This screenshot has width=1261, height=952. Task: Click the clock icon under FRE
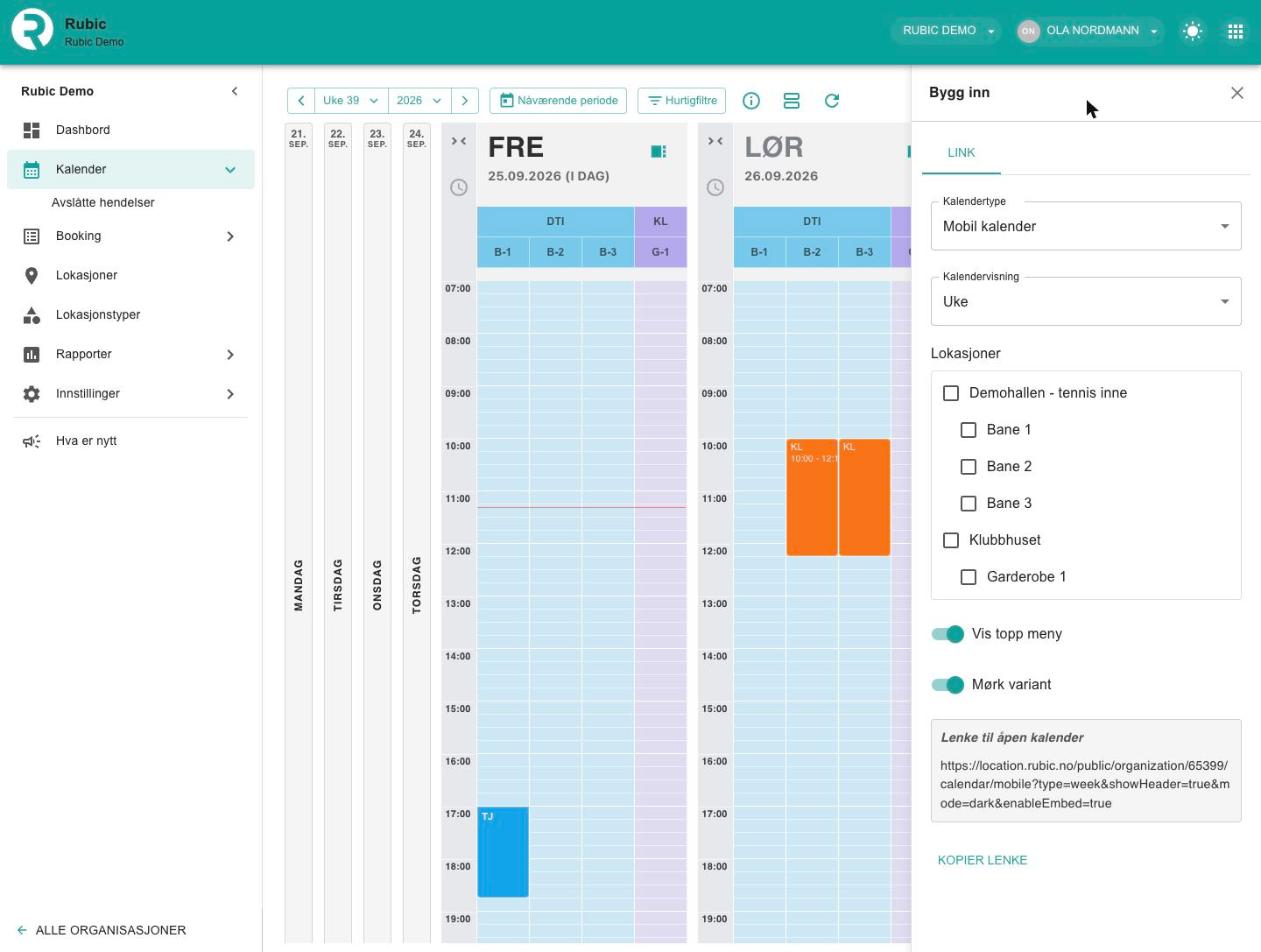[x=459, y=187]
